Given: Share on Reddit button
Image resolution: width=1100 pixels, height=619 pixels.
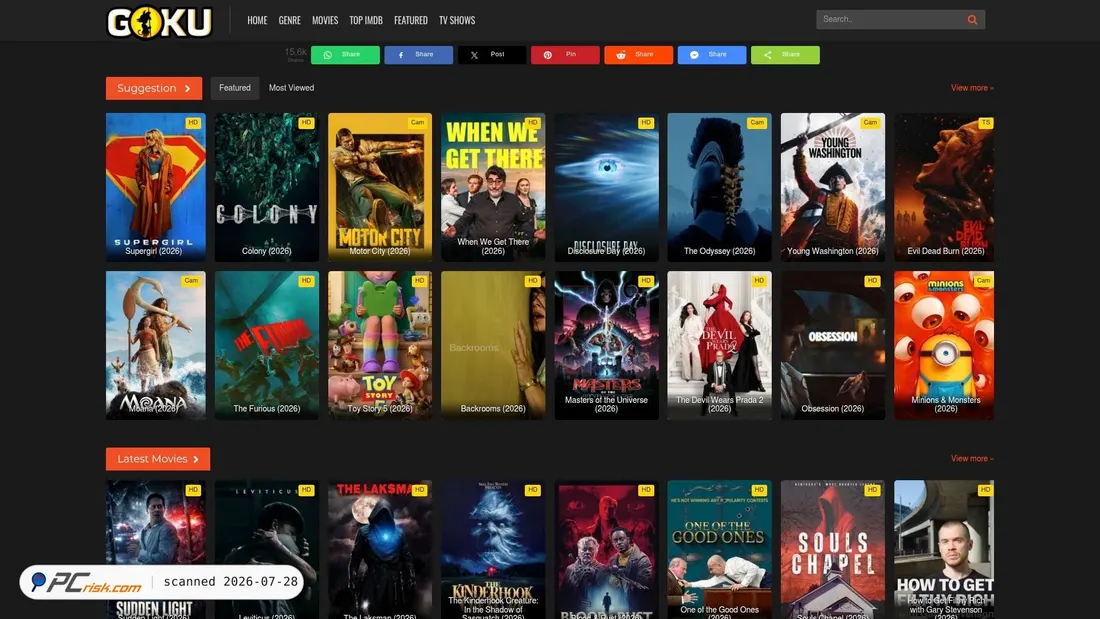Looking at the screenshot, I should (638, 55).
